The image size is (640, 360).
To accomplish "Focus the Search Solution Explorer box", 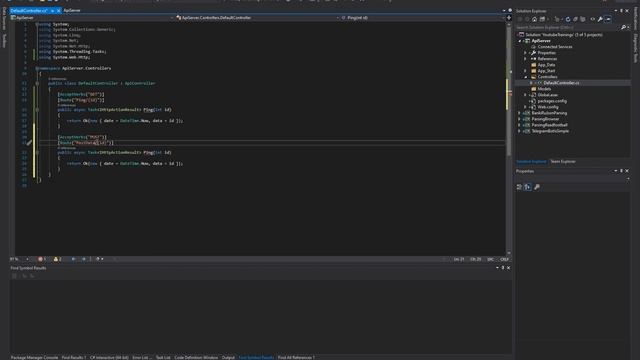I will pyautogui.click(x=568, y=27).
